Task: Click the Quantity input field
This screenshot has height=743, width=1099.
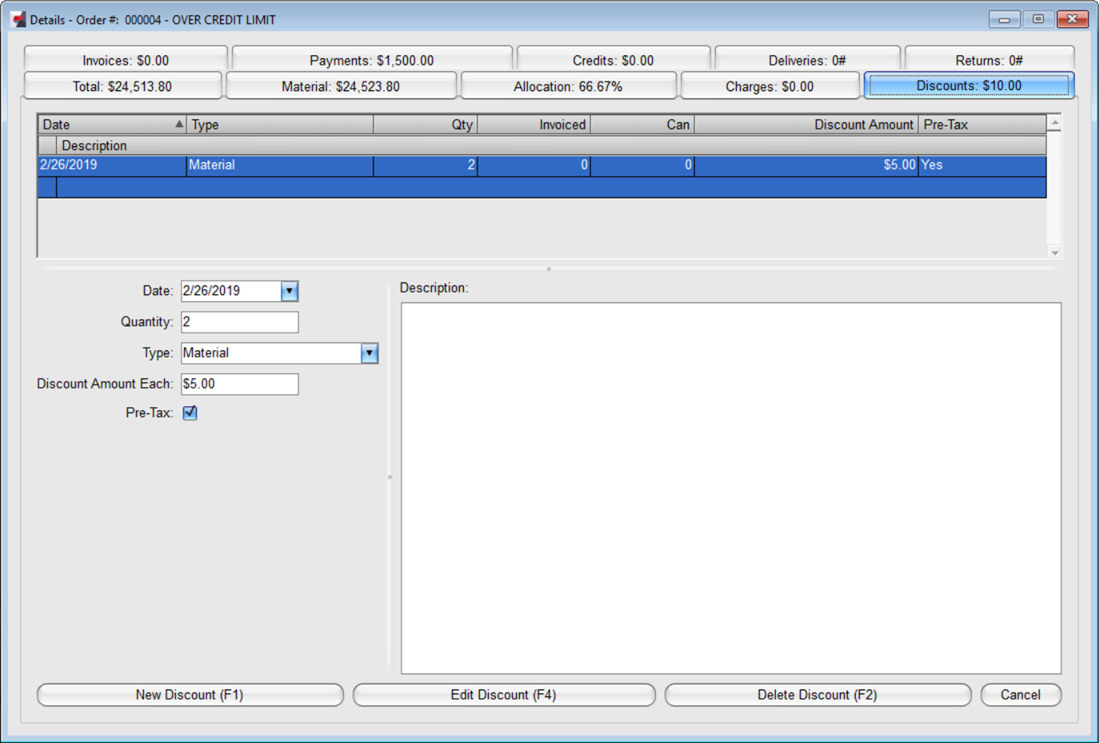Action: pos(240,322)
